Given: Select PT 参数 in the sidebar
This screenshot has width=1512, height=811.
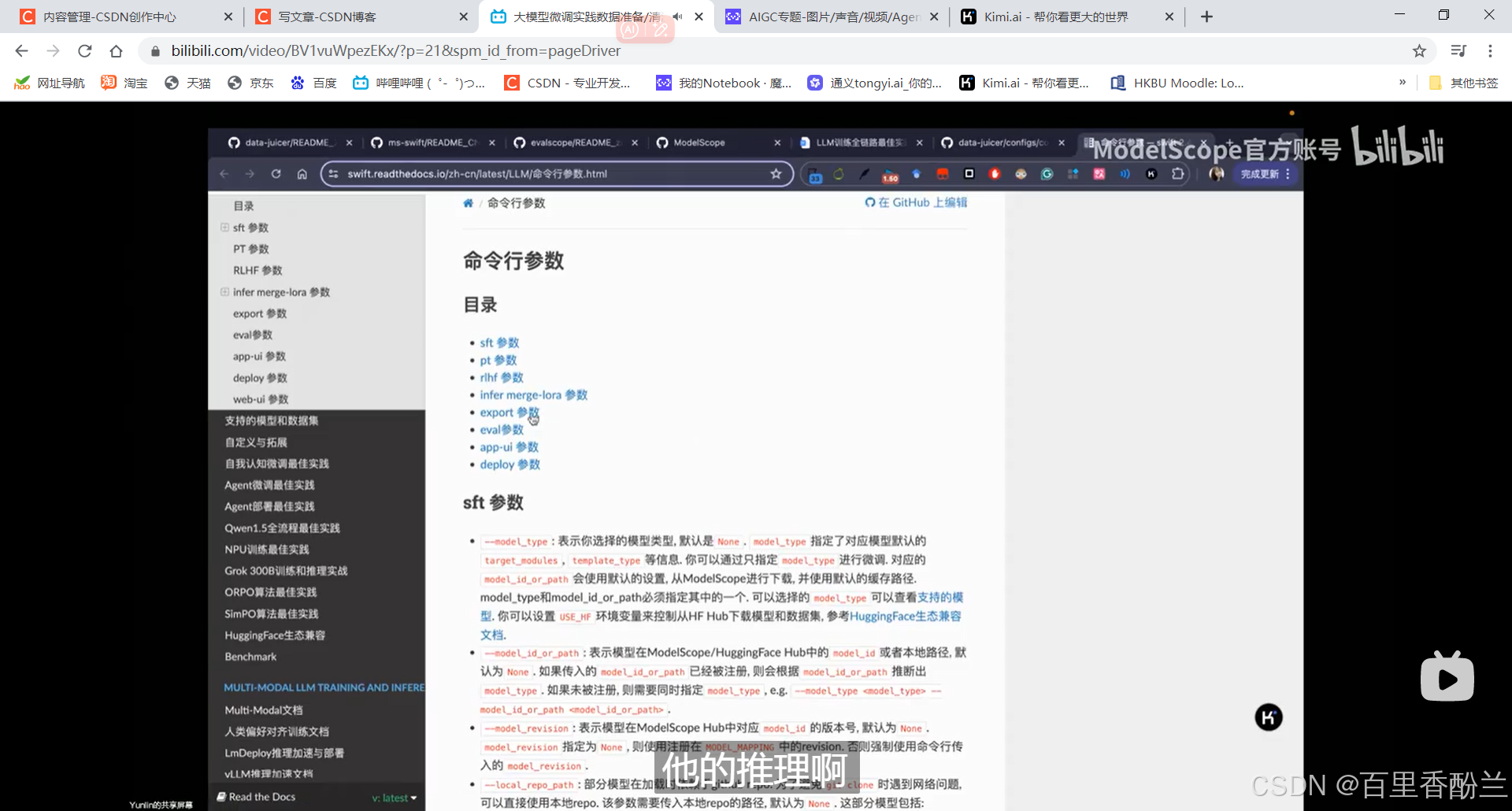Looking at the screenshot, I should pyautogui.click(x=251, y=249).
